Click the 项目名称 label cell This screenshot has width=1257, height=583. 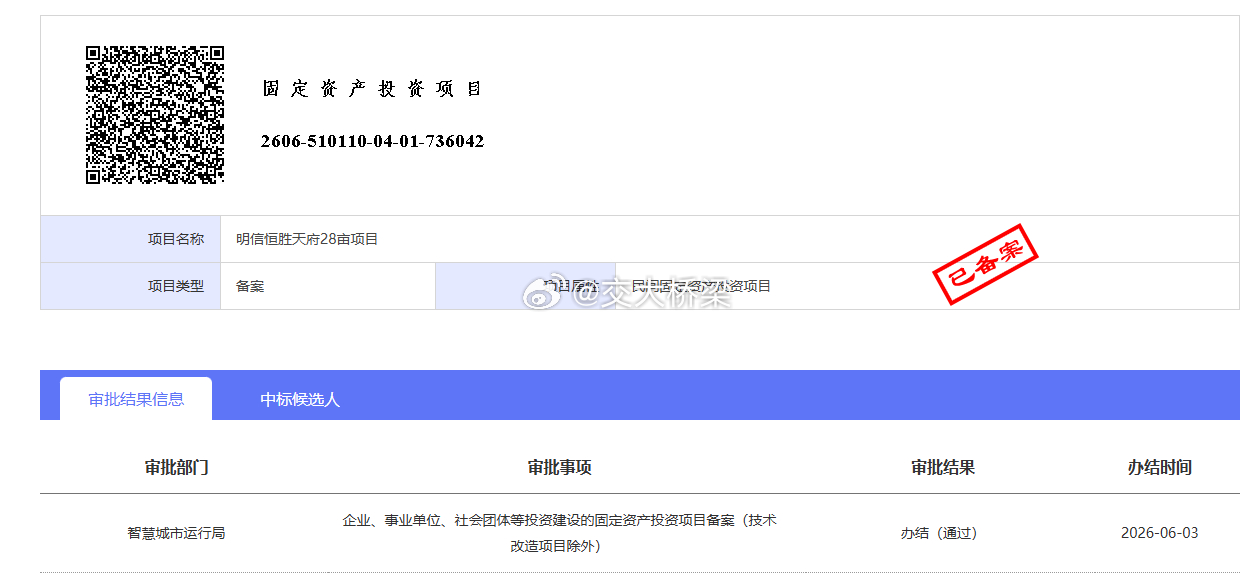(130, 239)
